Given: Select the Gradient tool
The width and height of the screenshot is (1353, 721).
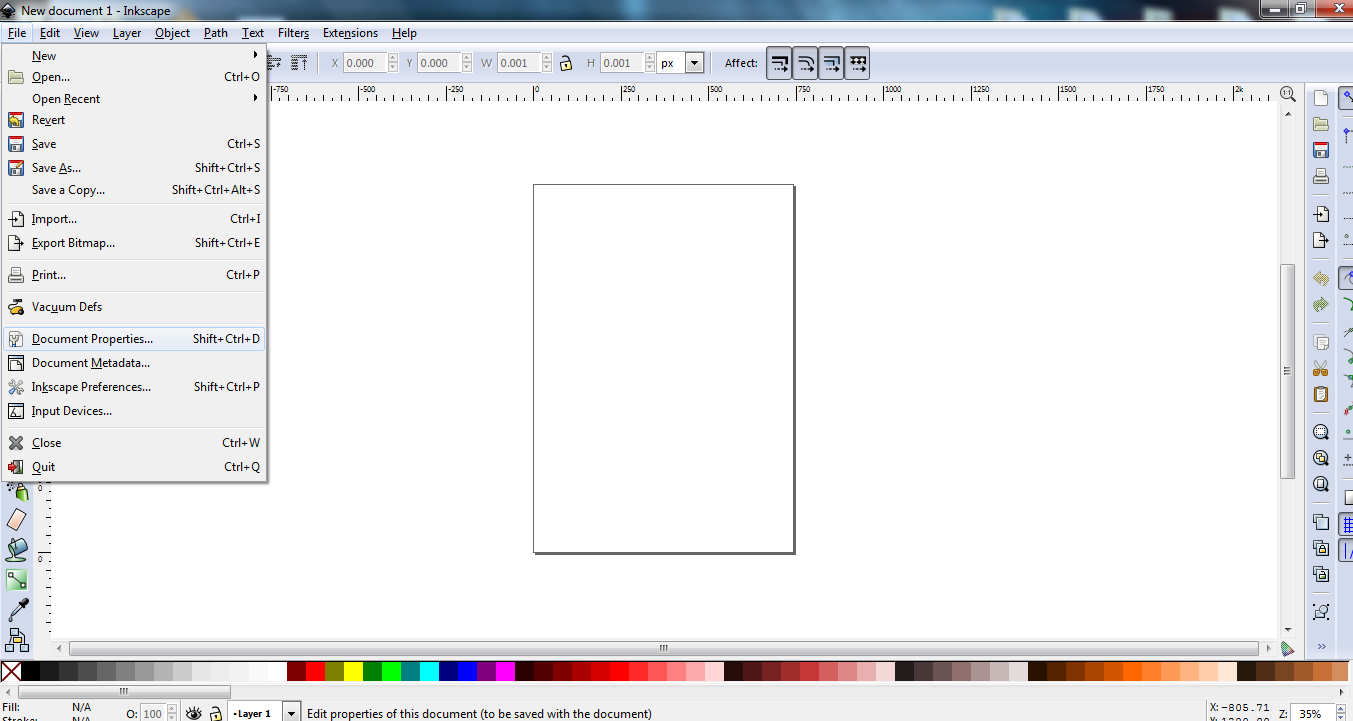Looking at the screenshot, I should click(17, 579).
